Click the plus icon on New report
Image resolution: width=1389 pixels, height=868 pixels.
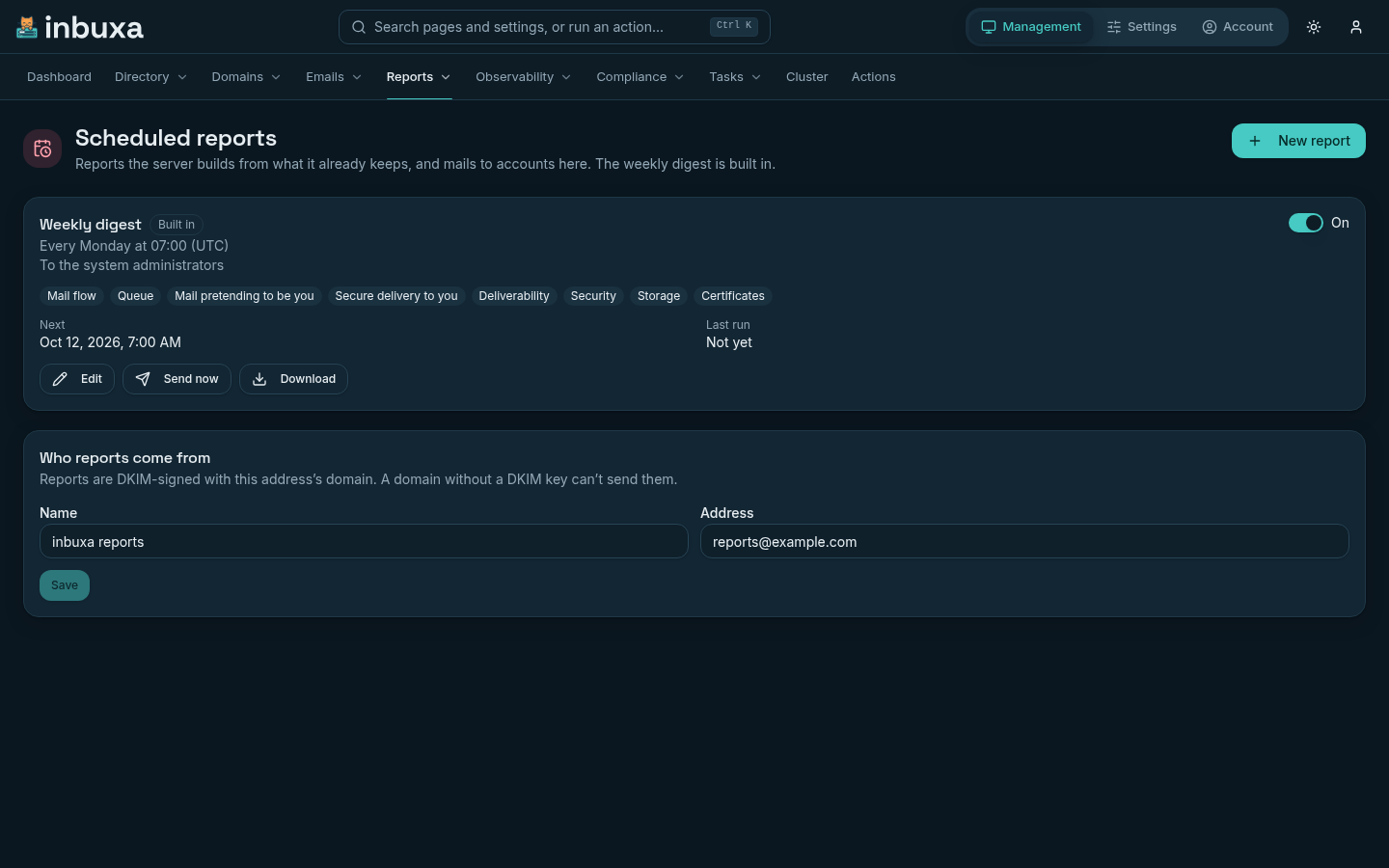pyautogui.click(x=1255, y=141)
